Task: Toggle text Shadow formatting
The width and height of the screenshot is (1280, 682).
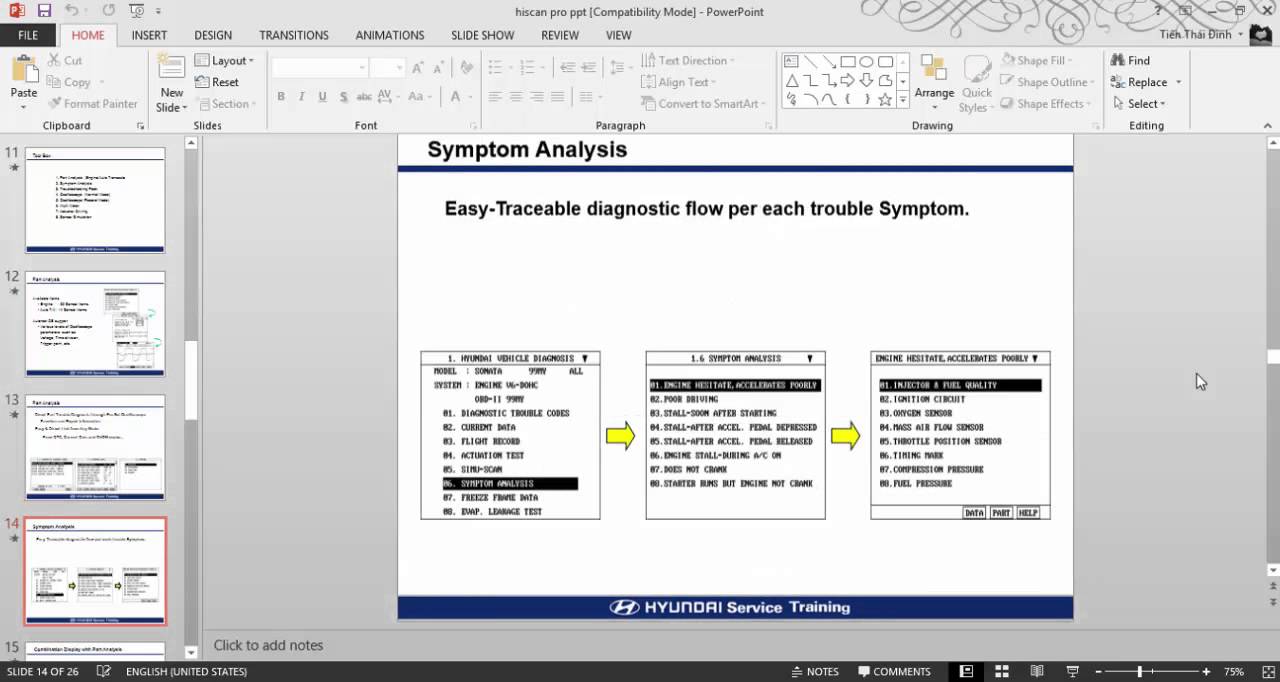Action: (x=343, y=97)
